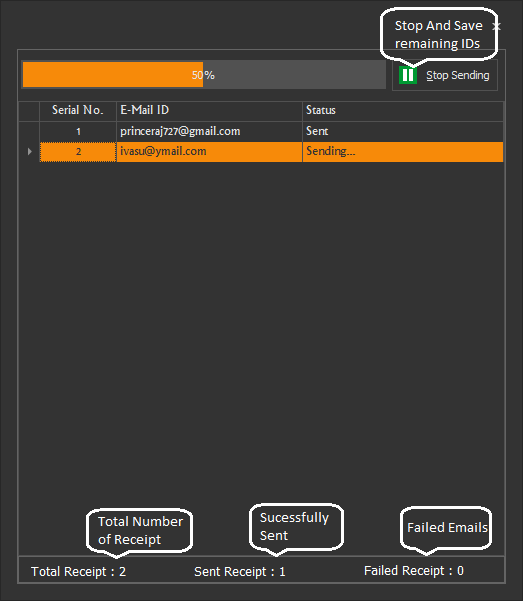This screenshot has width=523, height=601.
Task: Click the Stop Sending button
Action: click(x=445, y=75)
